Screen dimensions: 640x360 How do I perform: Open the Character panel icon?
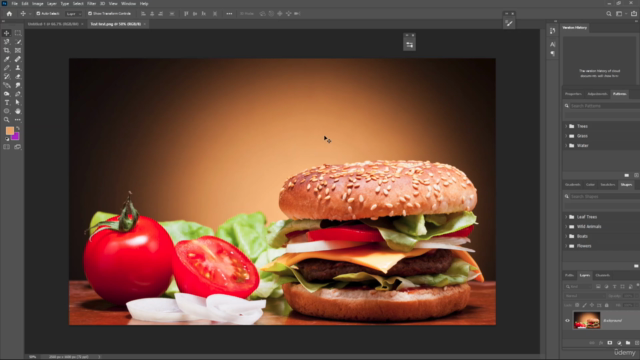[x=552, y=44]
